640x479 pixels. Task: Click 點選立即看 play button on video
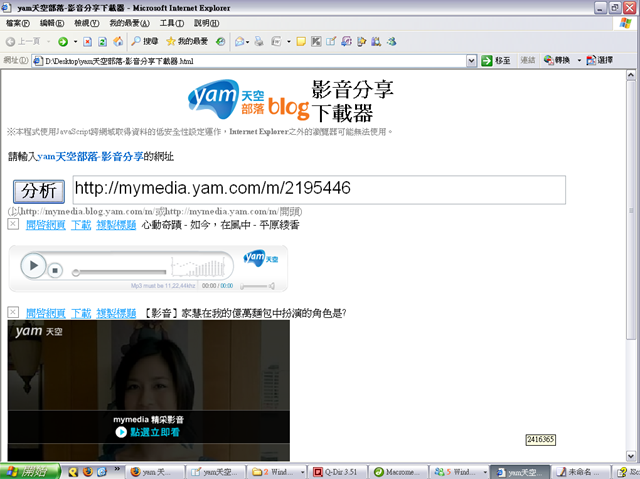pyautogui.click(x=148, y=432)
